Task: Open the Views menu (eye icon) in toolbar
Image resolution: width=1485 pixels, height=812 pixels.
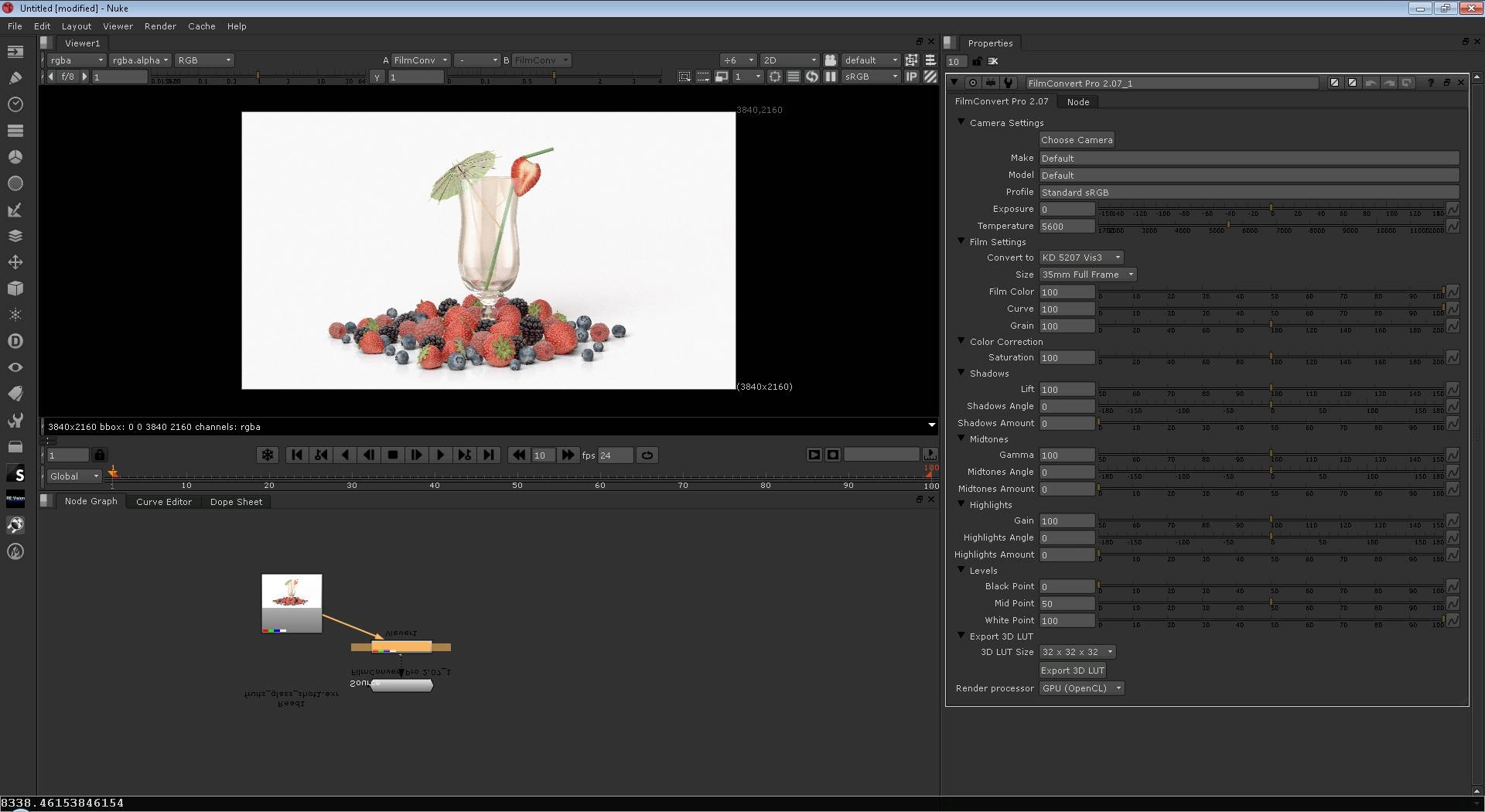Action: click(x=15, y=367)
